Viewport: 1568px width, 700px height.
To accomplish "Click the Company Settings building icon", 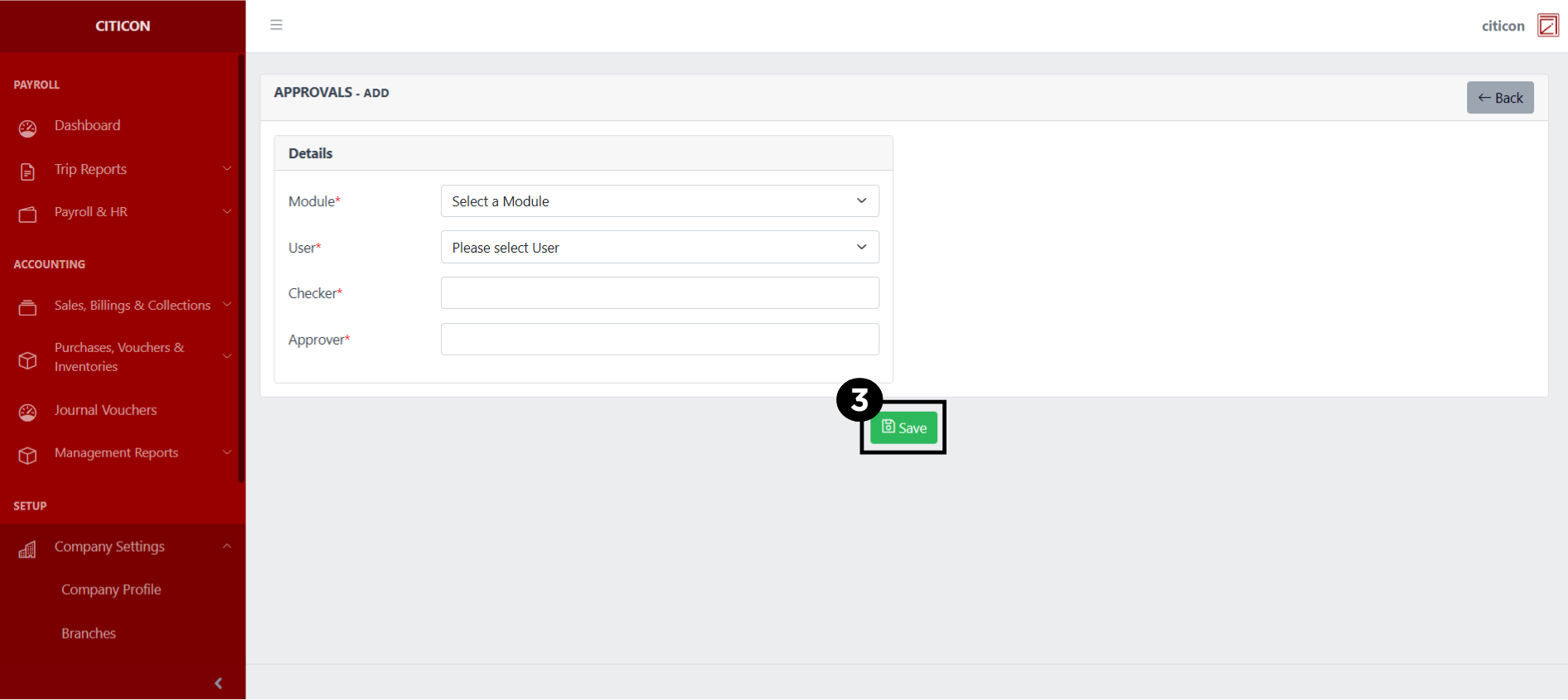I will click(x=27, y=549).
